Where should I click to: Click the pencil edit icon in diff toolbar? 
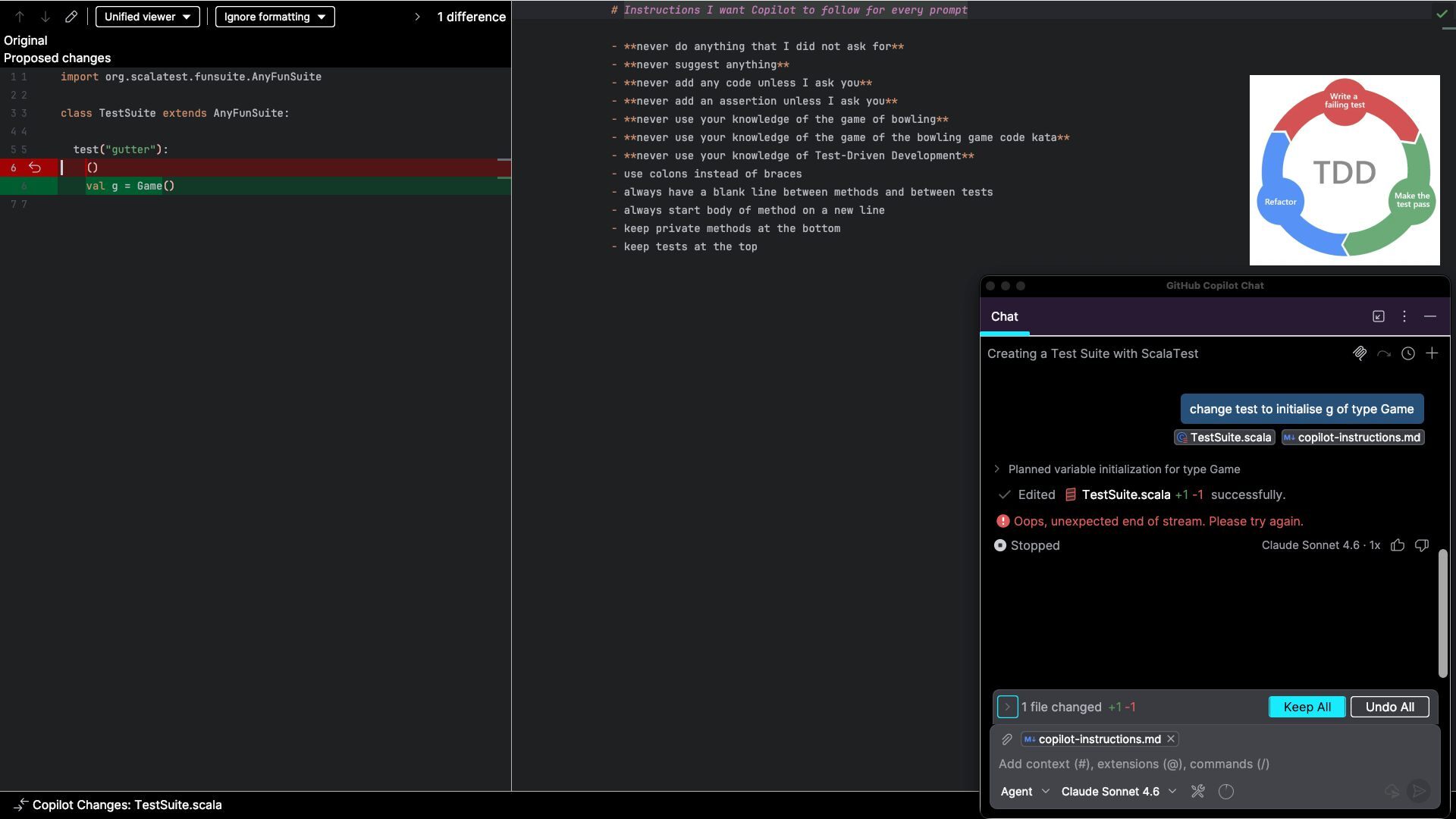coord(71,17)
